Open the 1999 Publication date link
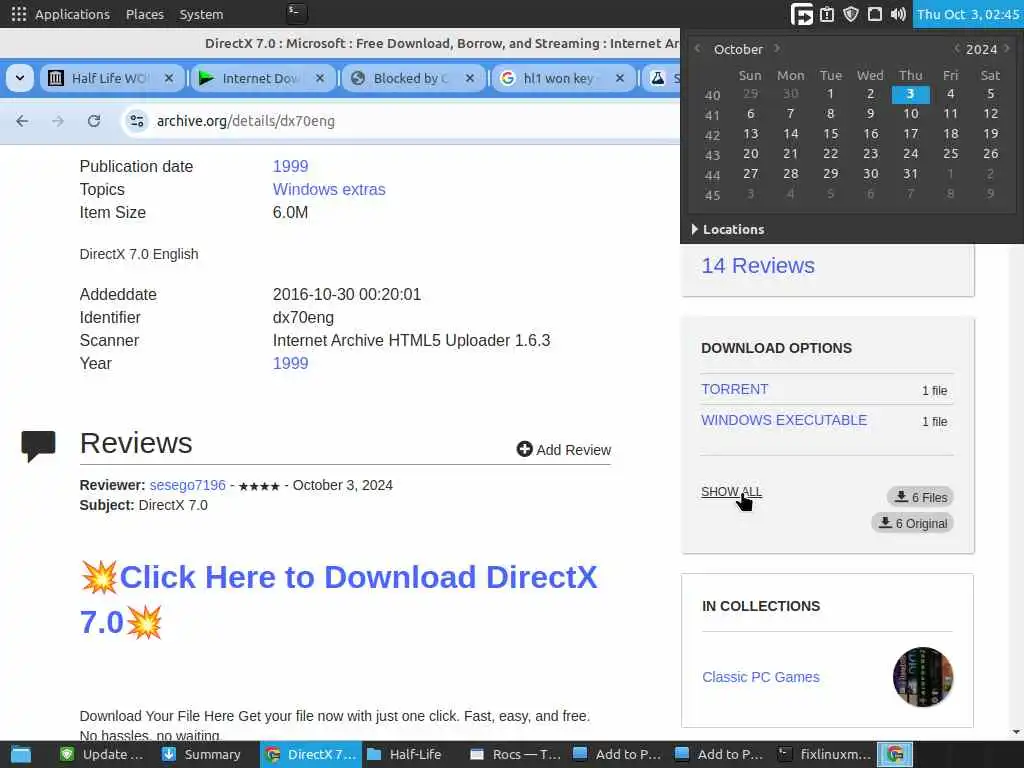Screen dimensions: 1024x768 coord(291,167)
